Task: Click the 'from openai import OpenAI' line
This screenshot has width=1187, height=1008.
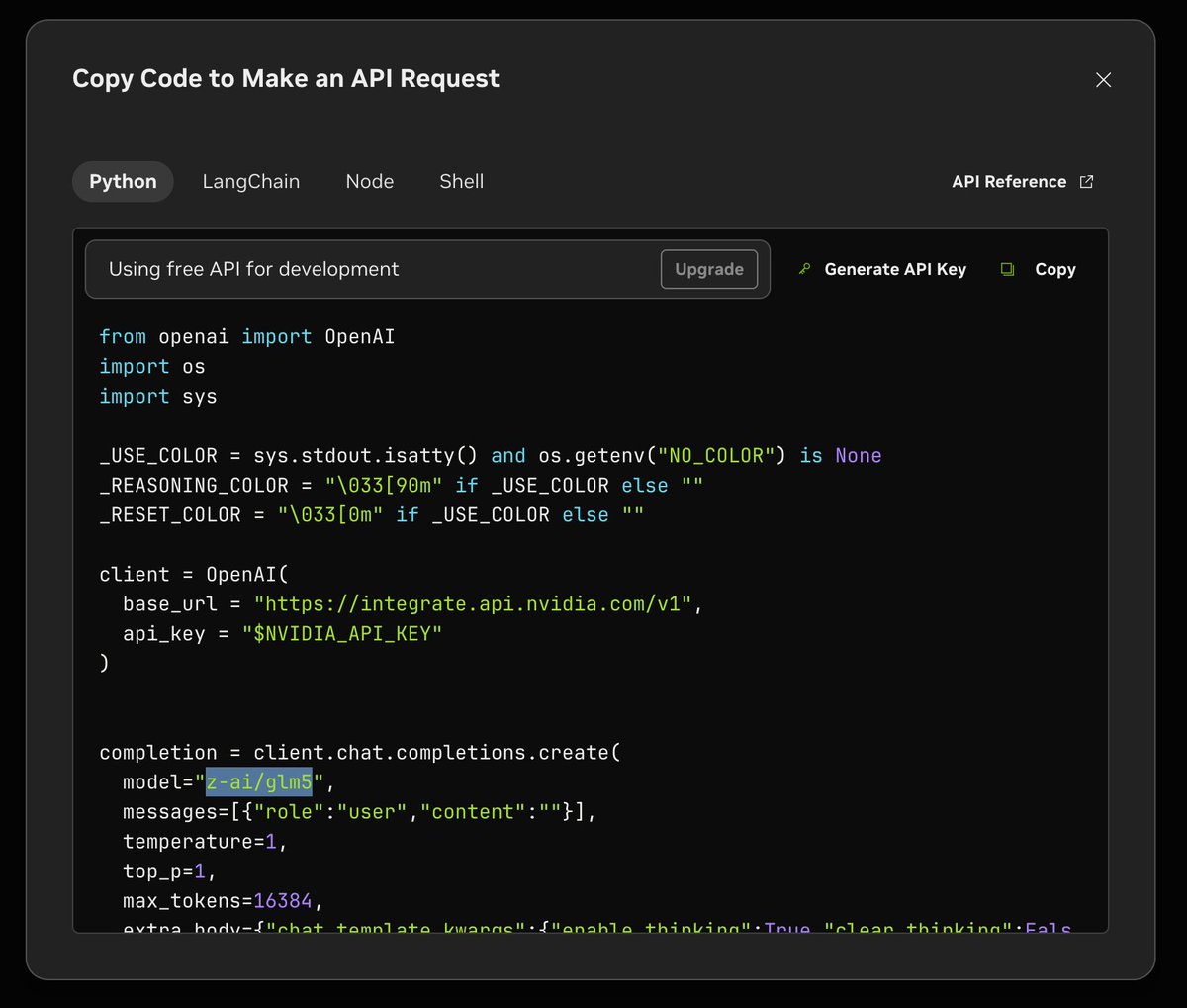Action: pos(247,337)
